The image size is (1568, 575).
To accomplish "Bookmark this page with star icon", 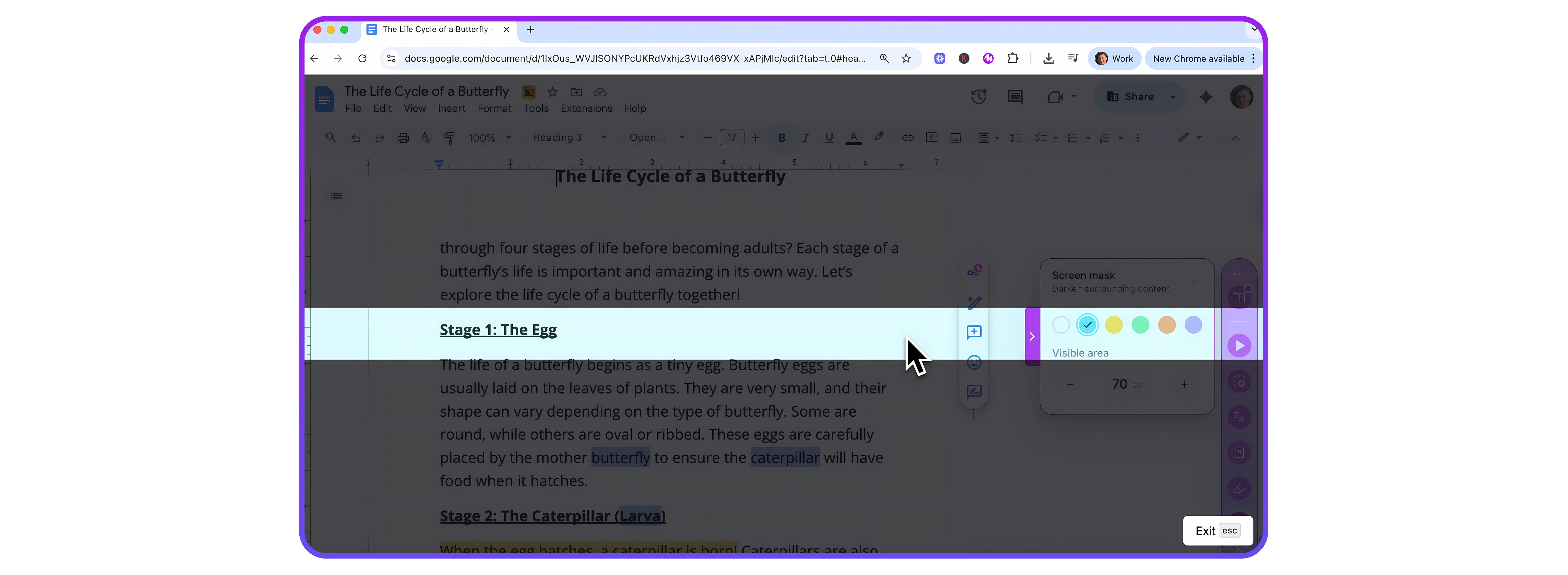I will coord(906,59).
